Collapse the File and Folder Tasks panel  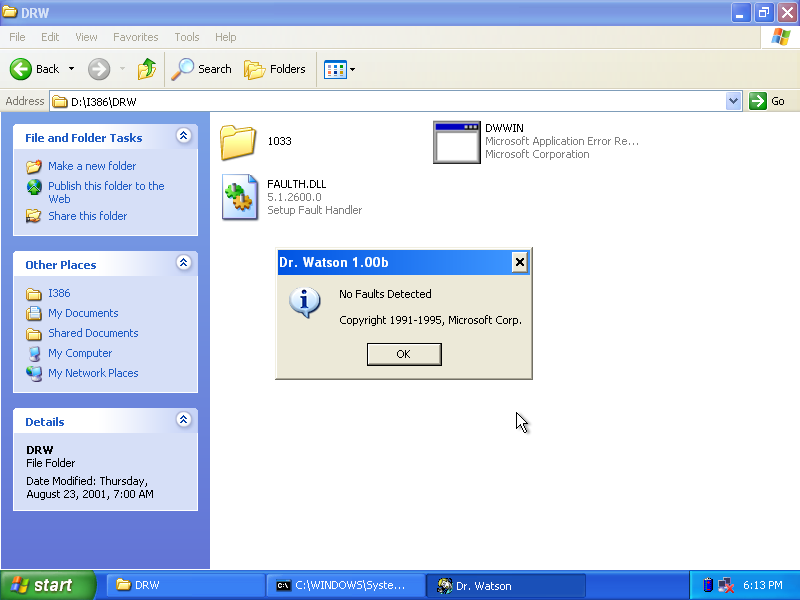[x=183, y=137]
